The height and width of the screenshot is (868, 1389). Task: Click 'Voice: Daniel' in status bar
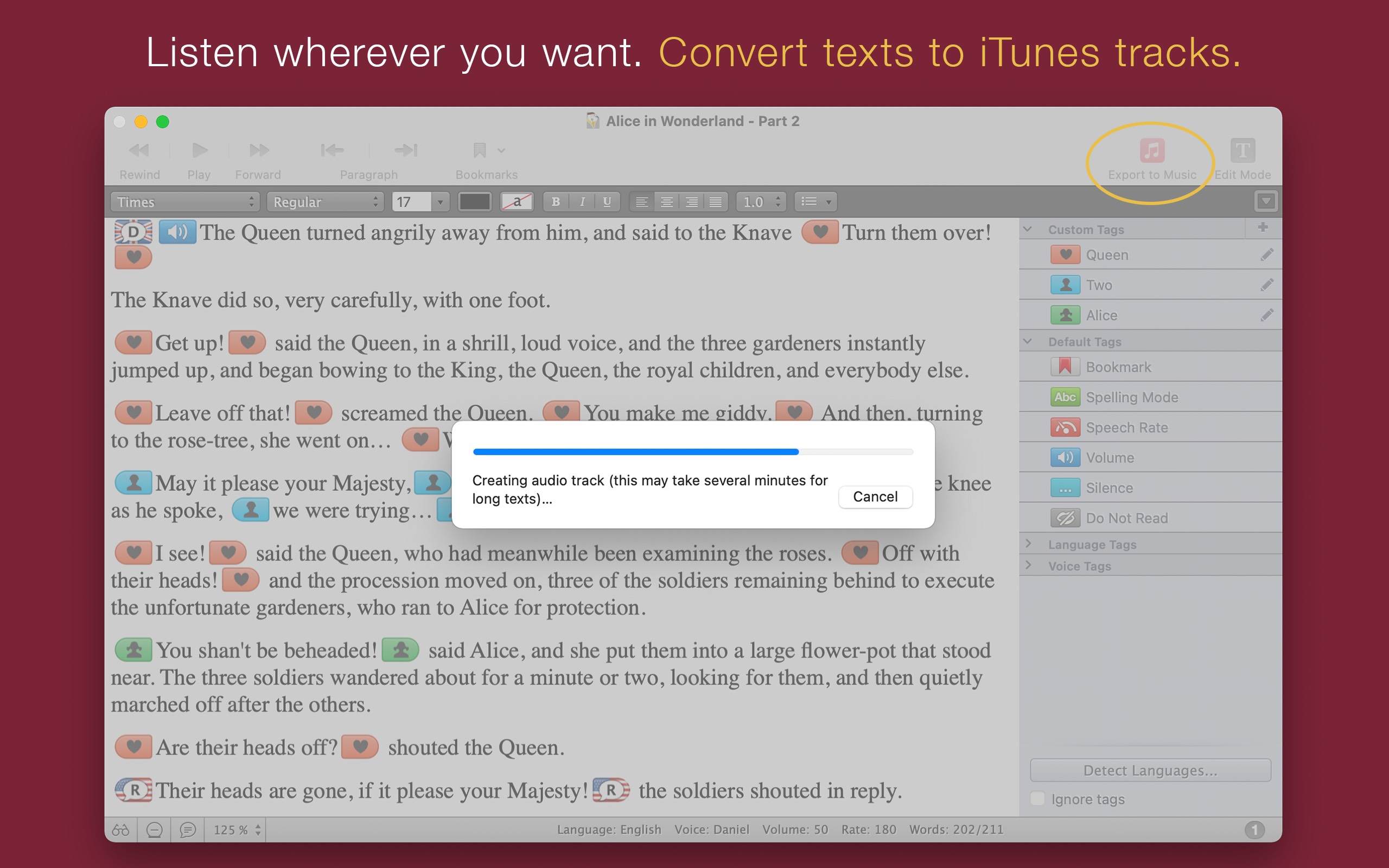[712, 829]
